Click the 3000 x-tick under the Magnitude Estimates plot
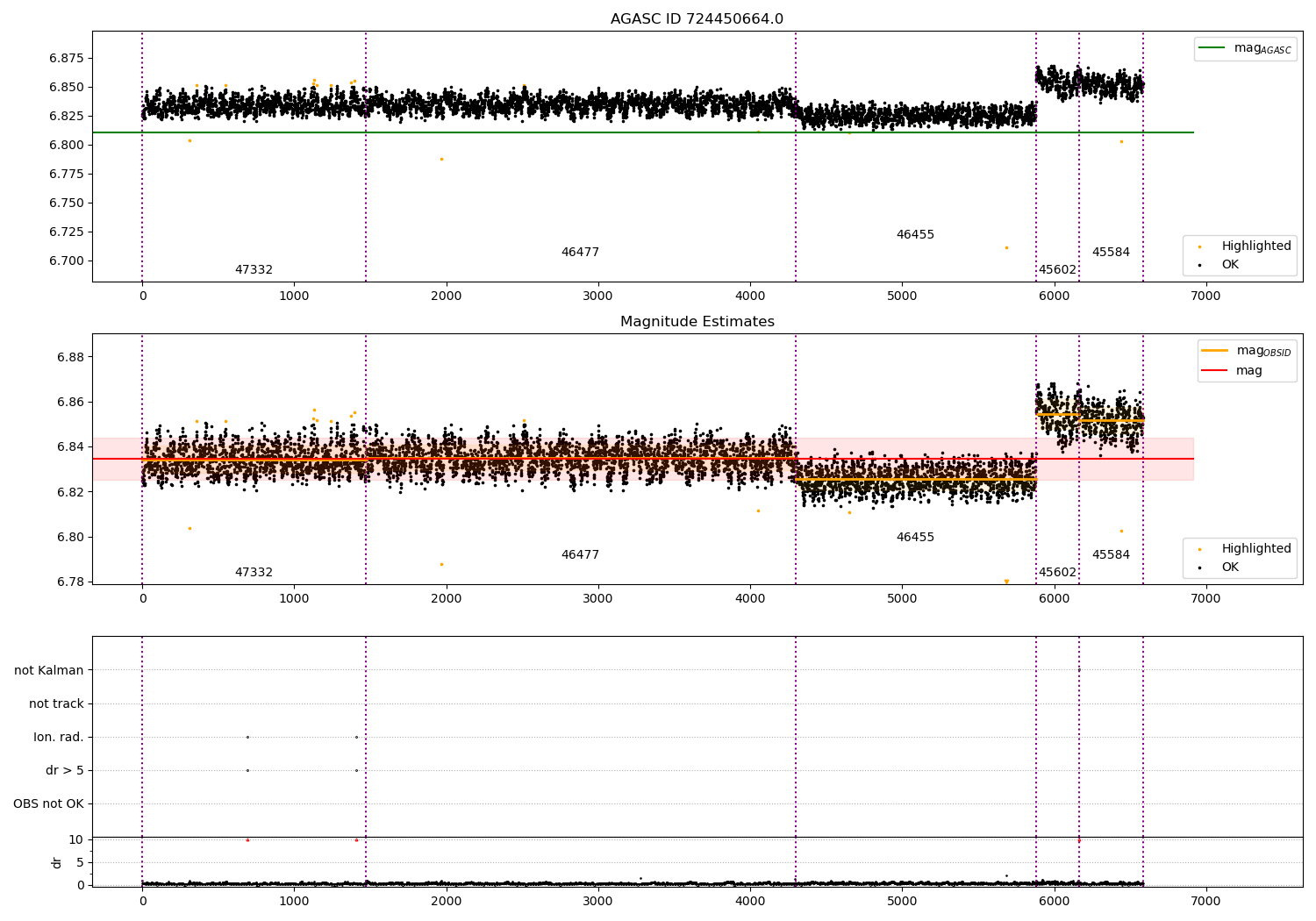 pyautogui.click(x=598, y=598)
